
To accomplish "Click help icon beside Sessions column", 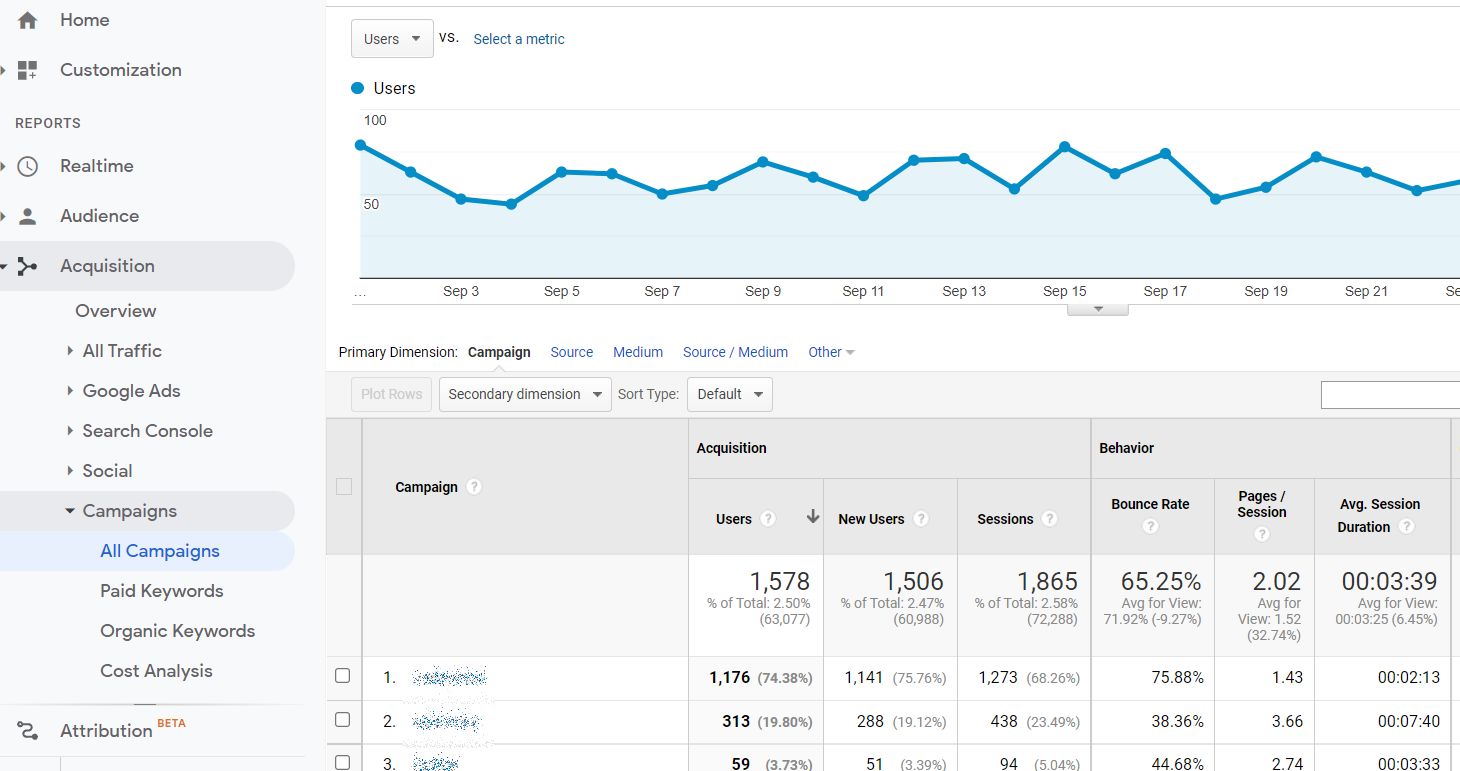I will (1049, 519).
